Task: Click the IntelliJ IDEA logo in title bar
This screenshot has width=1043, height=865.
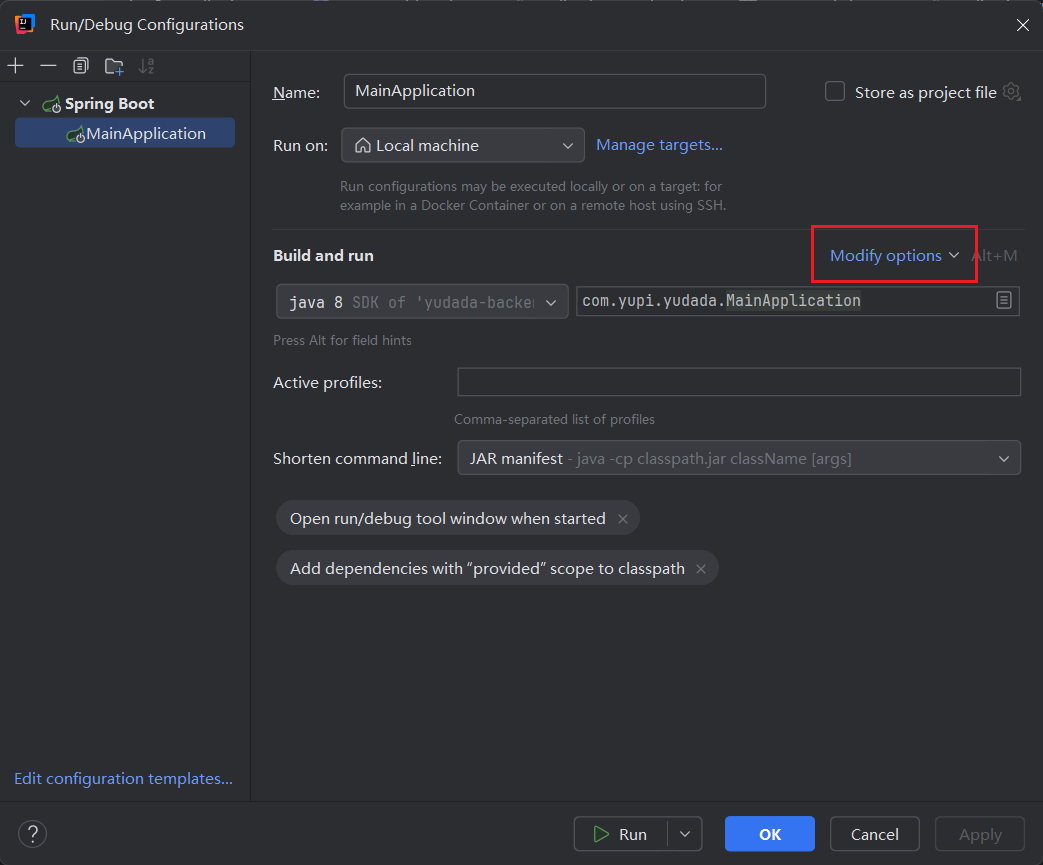Action: [x=25, y=25]
